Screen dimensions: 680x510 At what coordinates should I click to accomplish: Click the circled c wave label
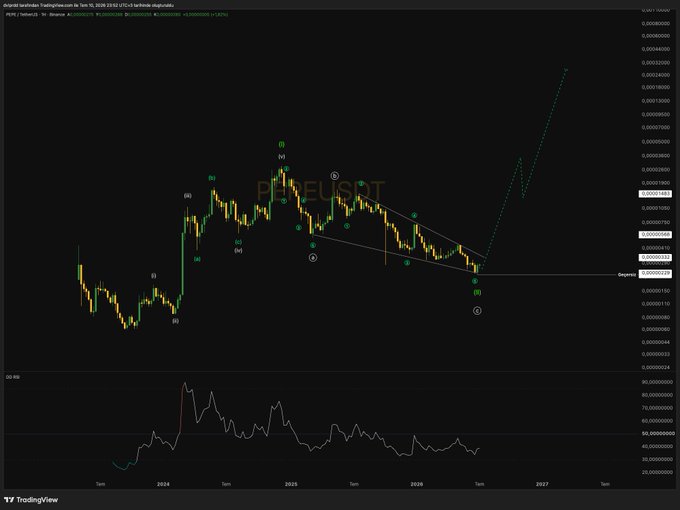[477, 311]
